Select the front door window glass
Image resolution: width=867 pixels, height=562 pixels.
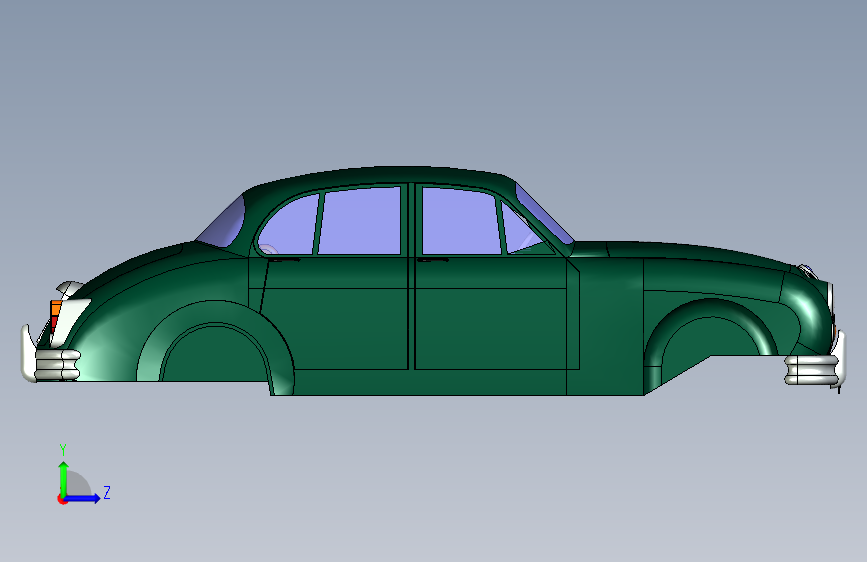pos(461,221)
